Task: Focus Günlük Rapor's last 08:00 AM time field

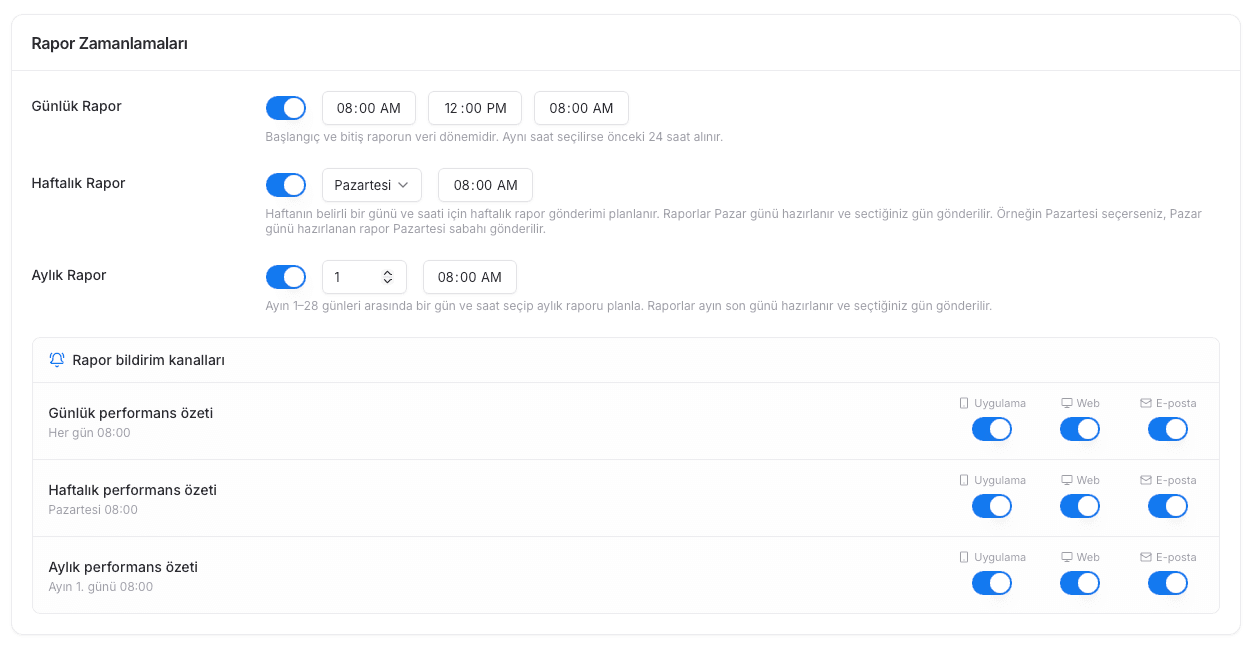Action: pos(581,108)
